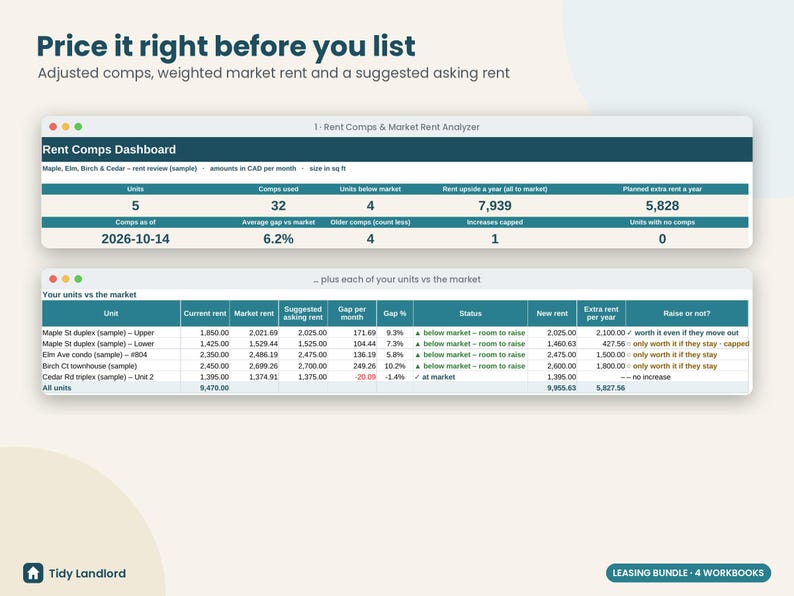Click the Gap % column header
The height and width of the screenshot is (596, 794).
395,313
